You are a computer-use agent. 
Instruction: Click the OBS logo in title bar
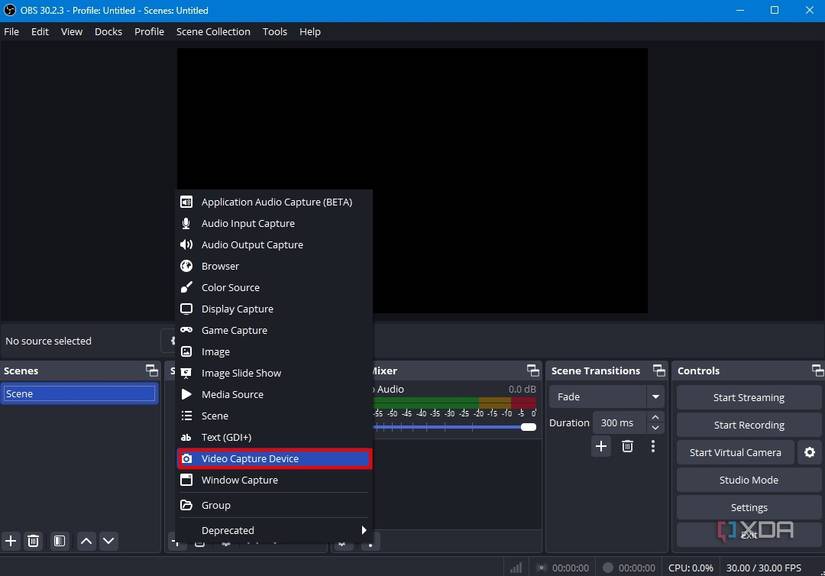9,10
